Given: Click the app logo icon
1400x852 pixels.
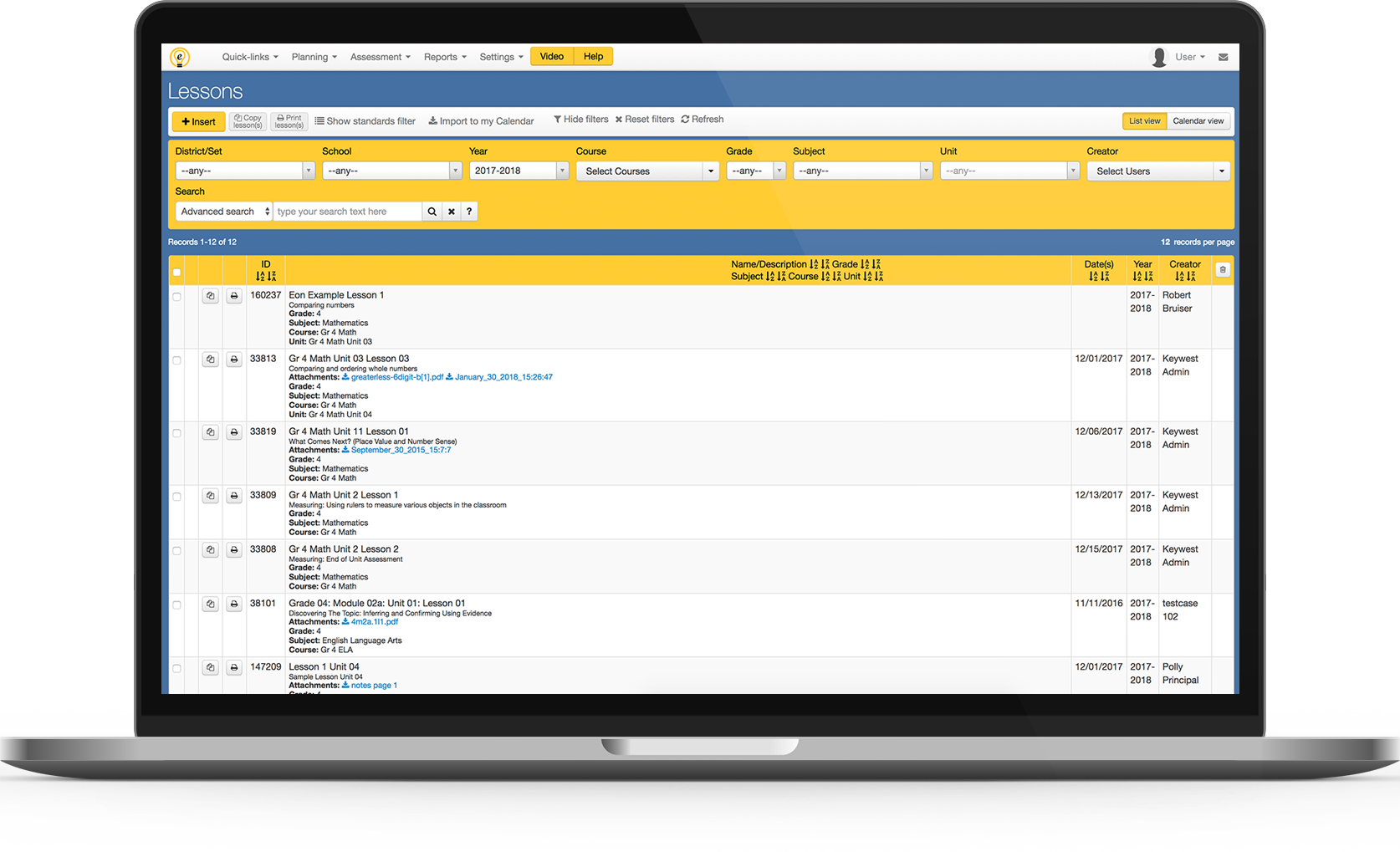Looking at the screenshot, I should [x=180, y=57].
